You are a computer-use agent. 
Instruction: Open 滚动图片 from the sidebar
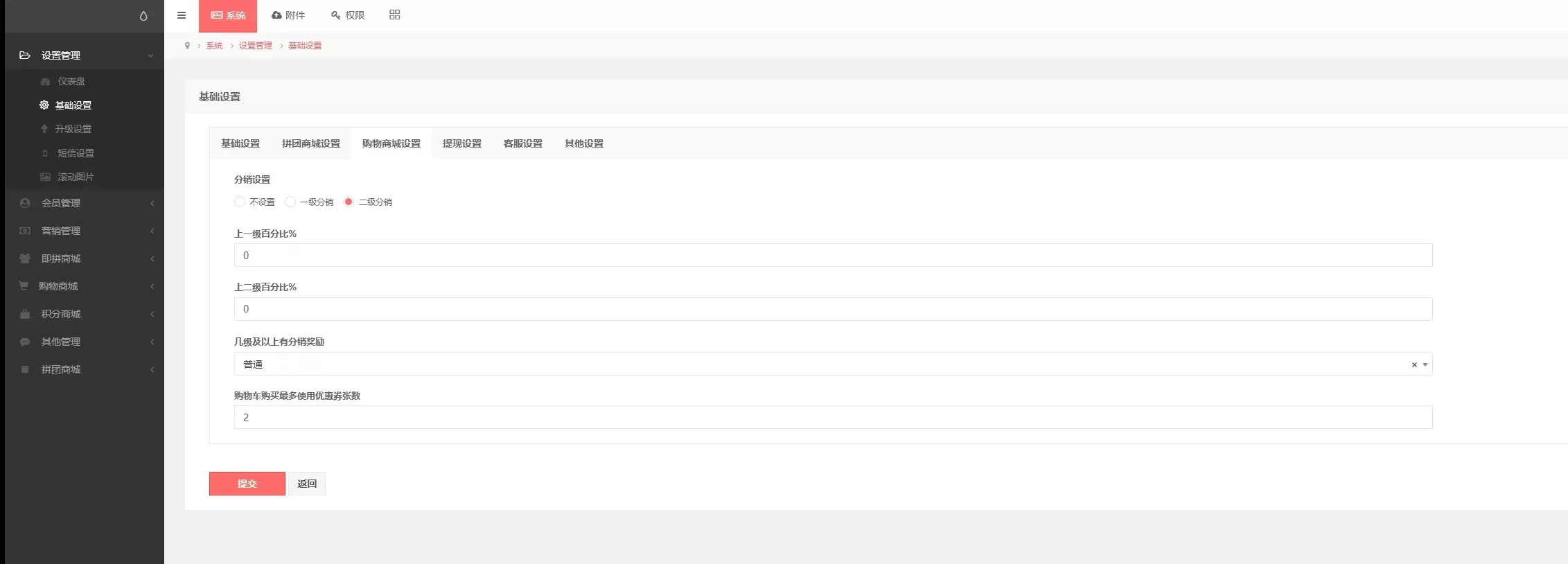click(x=75, y=177)
